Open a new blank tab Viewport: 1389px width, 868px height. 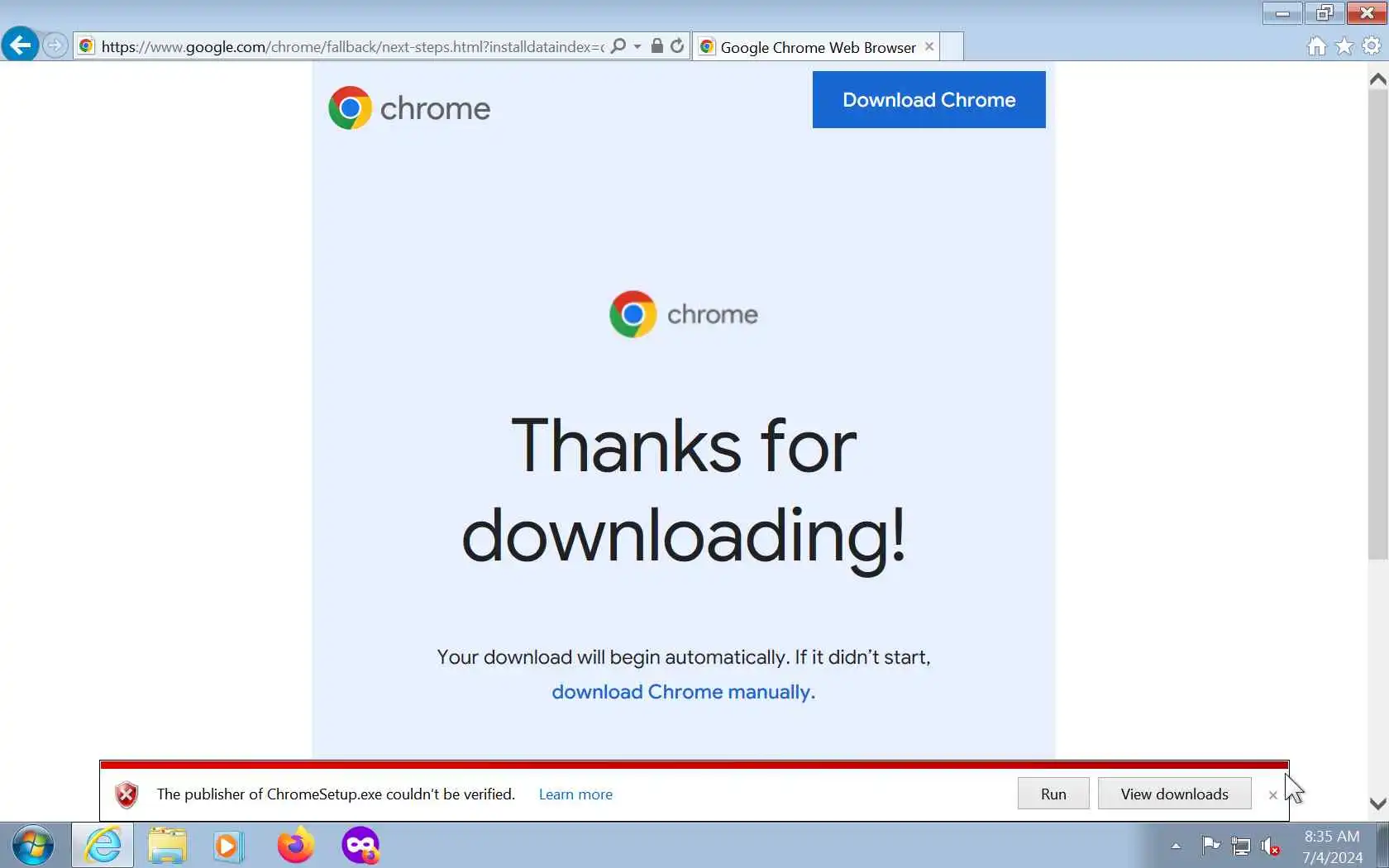pos(952,47)
